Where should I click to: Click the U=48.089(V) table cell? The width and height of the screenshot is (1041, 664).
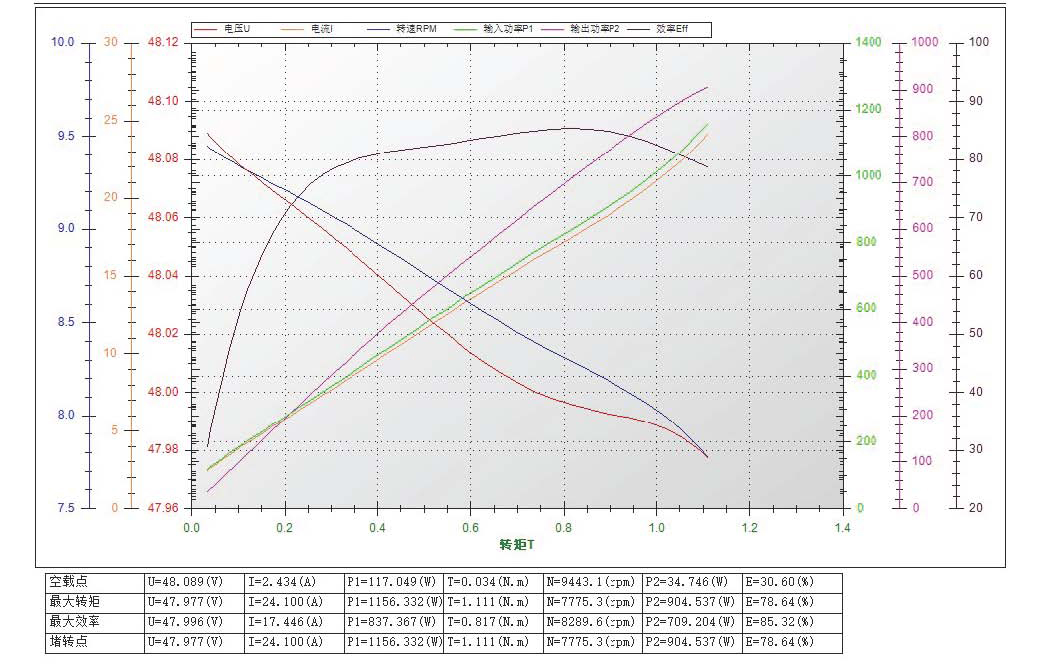186,582
